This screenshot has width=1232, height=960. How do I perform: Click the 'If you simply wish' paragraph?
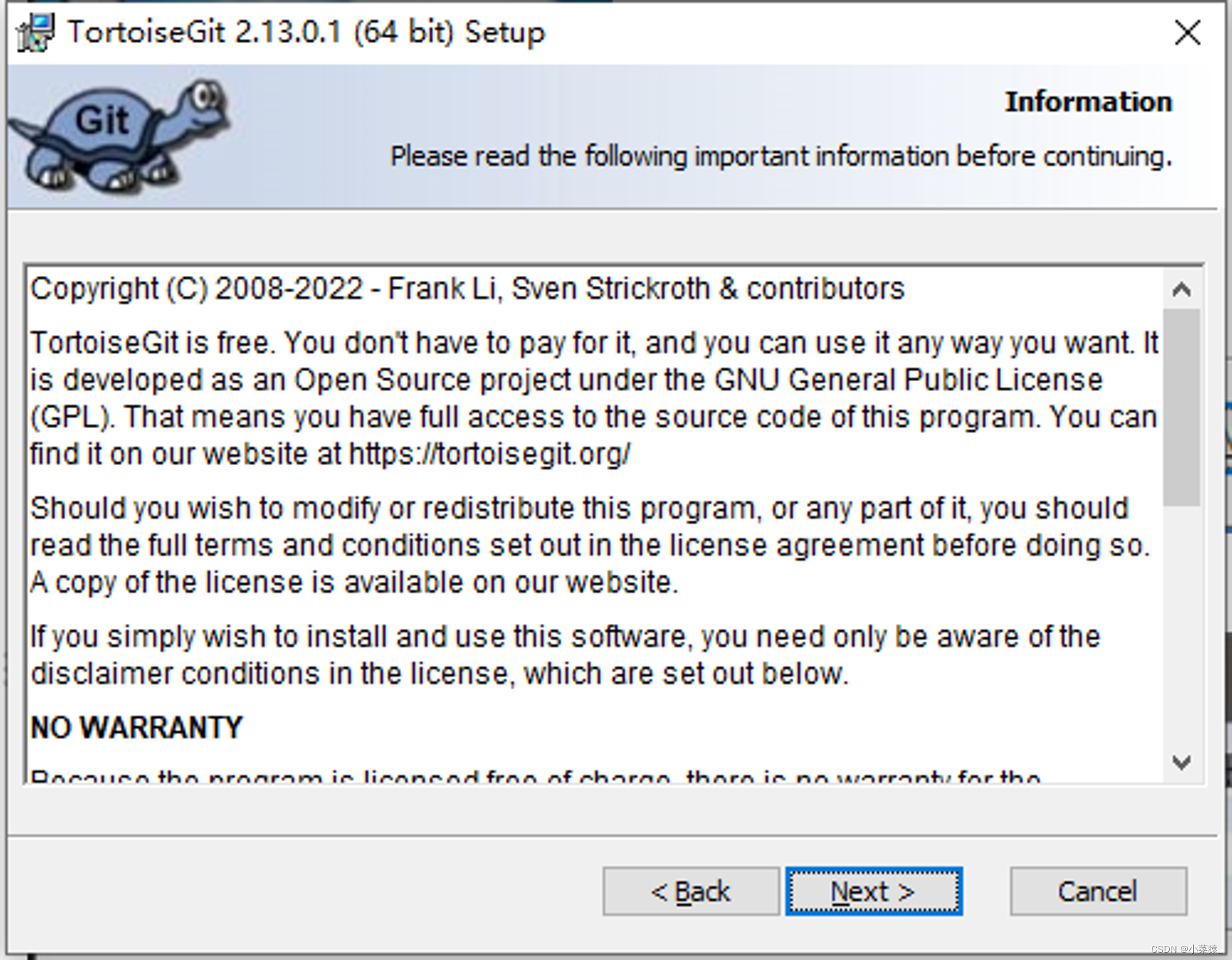564,655
